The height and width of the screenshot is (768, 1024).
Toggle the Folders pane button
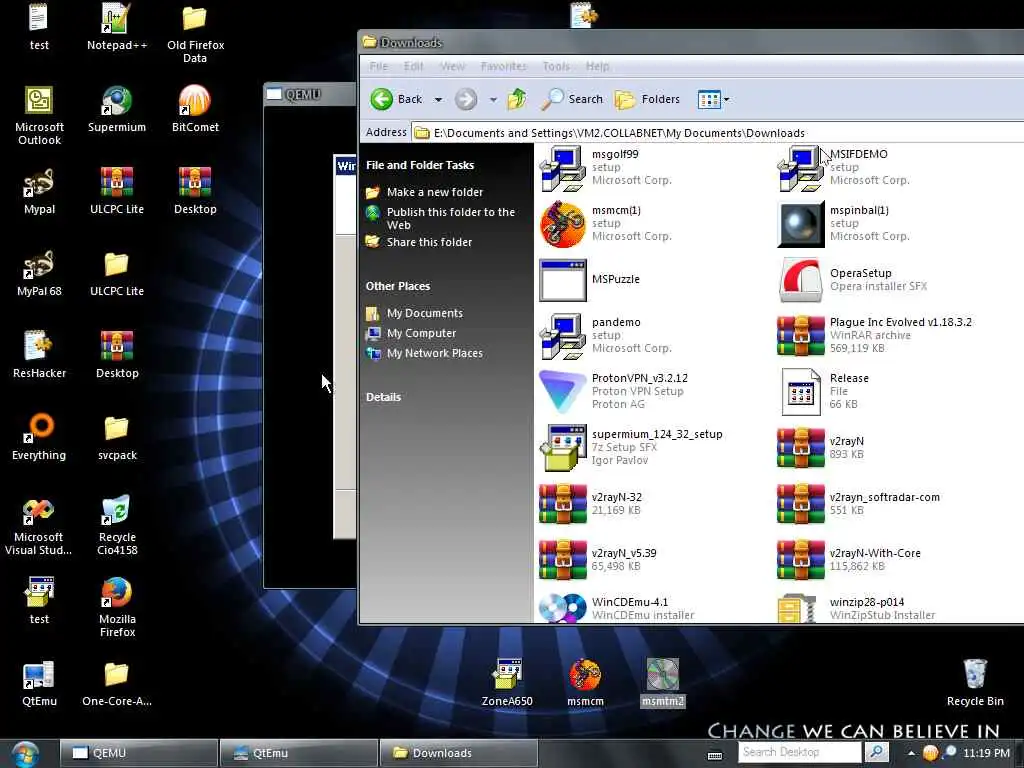pyautogui.click(x=647, y=99)
